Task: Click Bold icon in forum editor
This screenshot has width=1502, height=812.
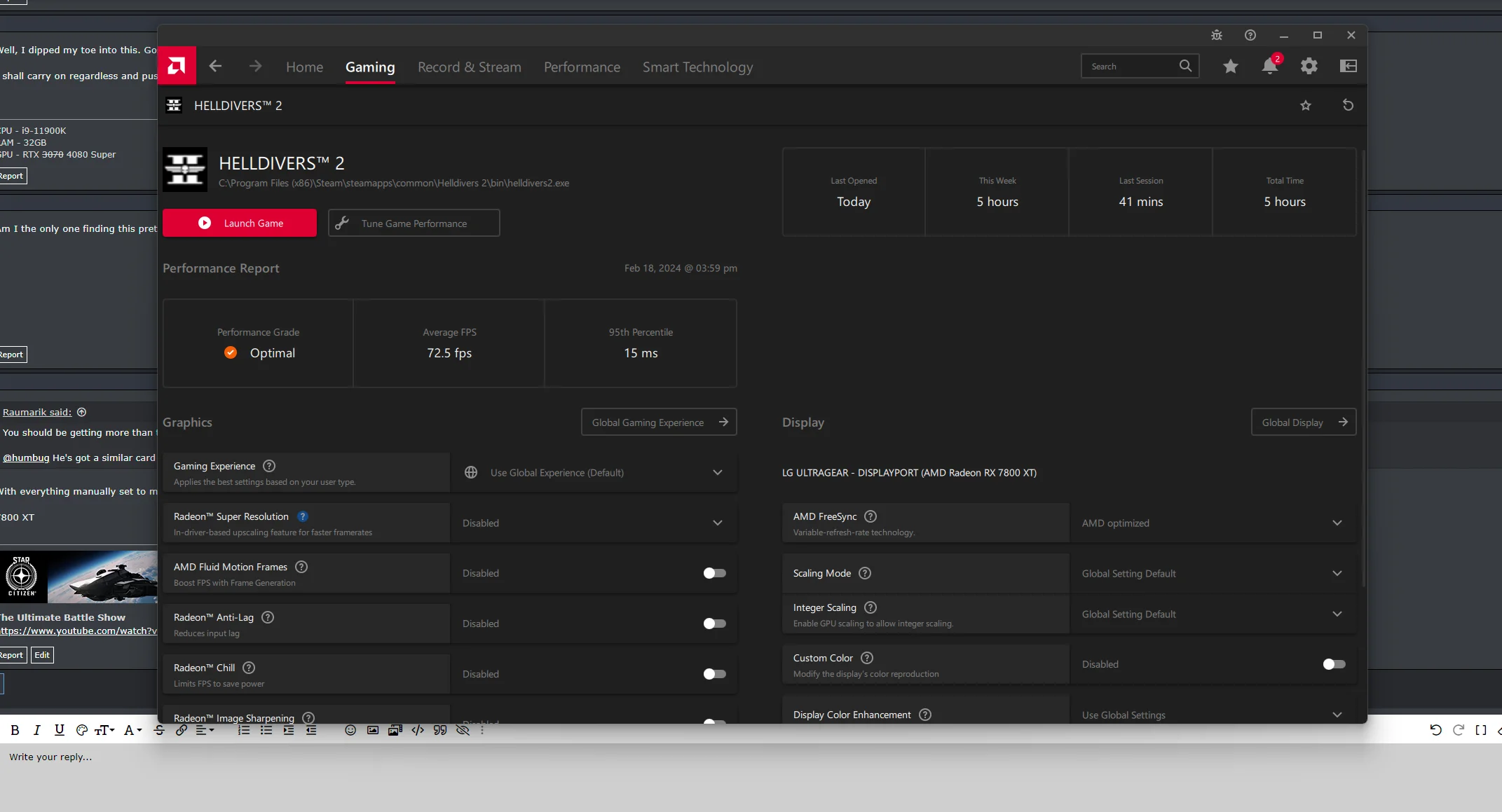Action: 15,730
